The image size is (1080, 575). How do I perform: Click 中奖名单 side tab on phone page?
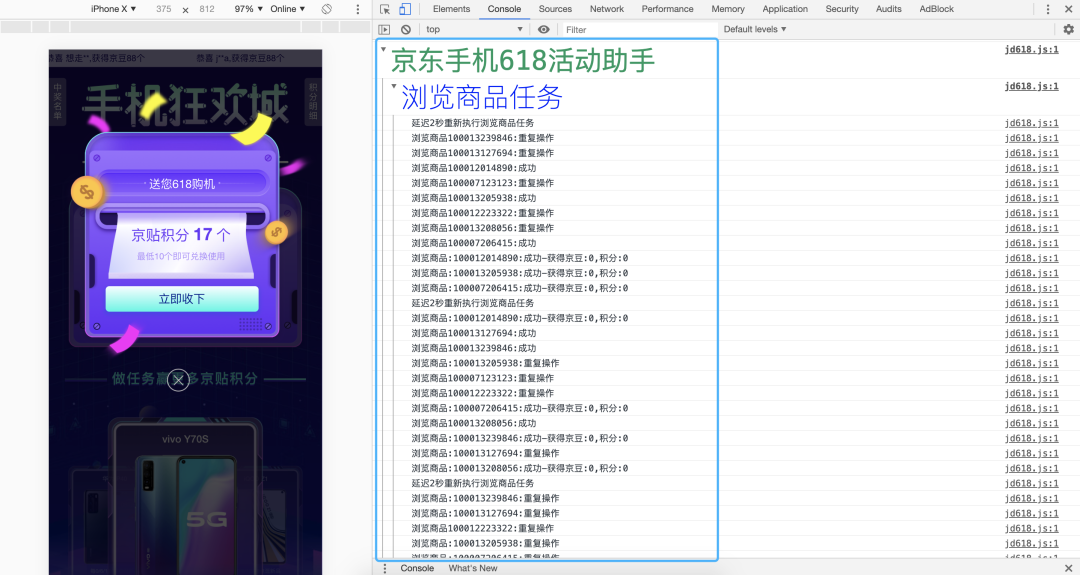[58, 102]
